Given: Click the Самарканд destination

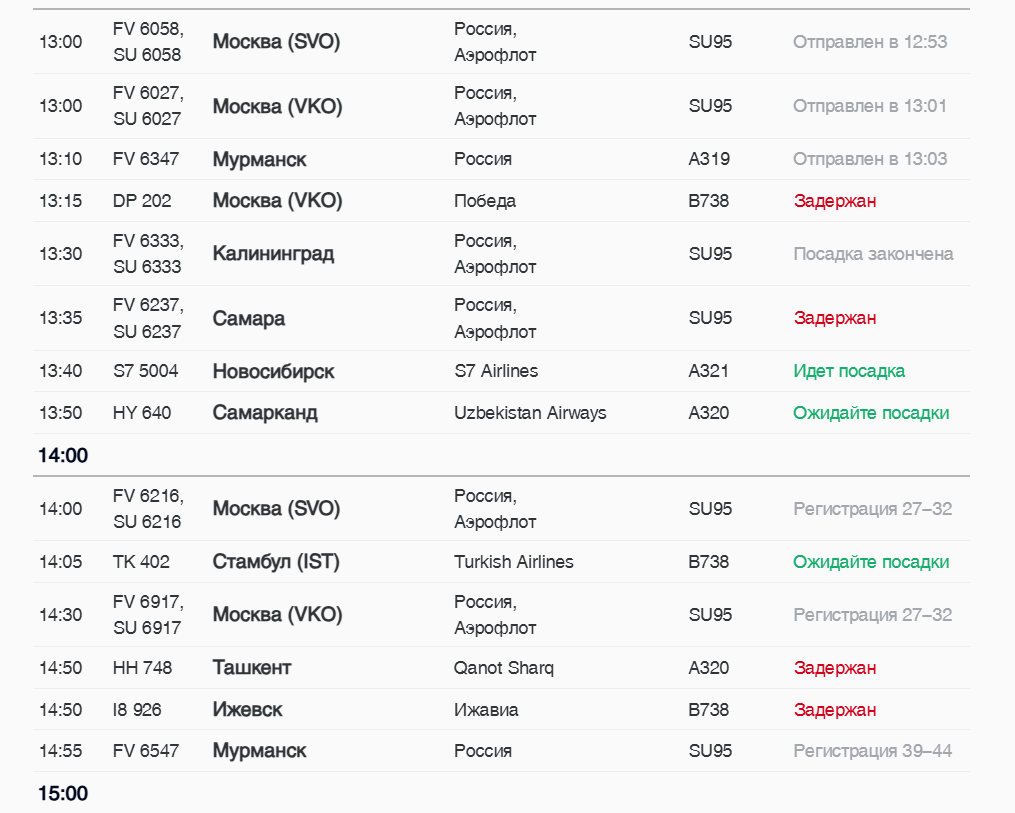Looking at the screenshot, I should point(264,413).
